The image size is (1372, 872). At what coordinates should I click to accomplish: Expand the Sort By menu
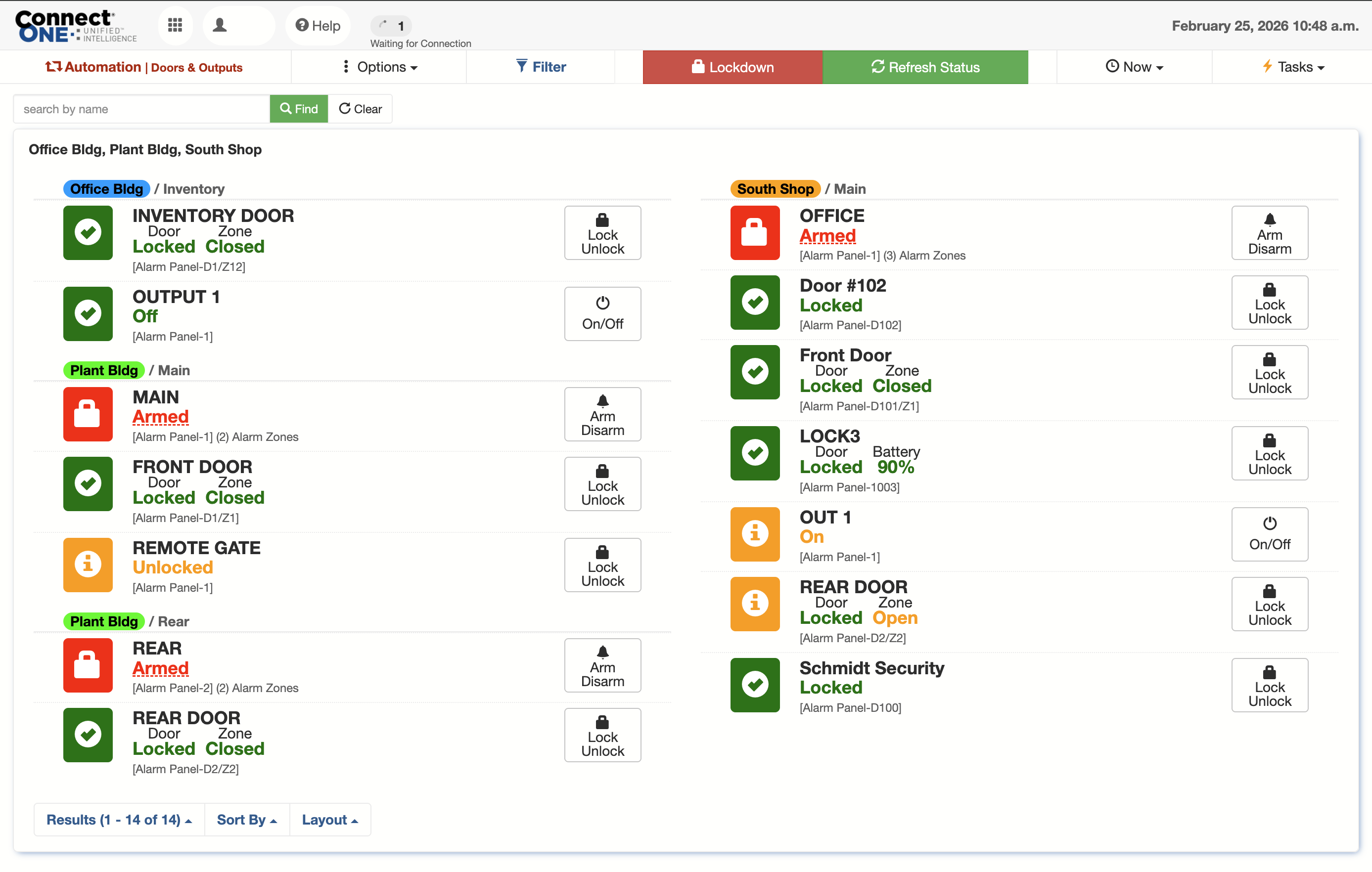click(247, 820)
